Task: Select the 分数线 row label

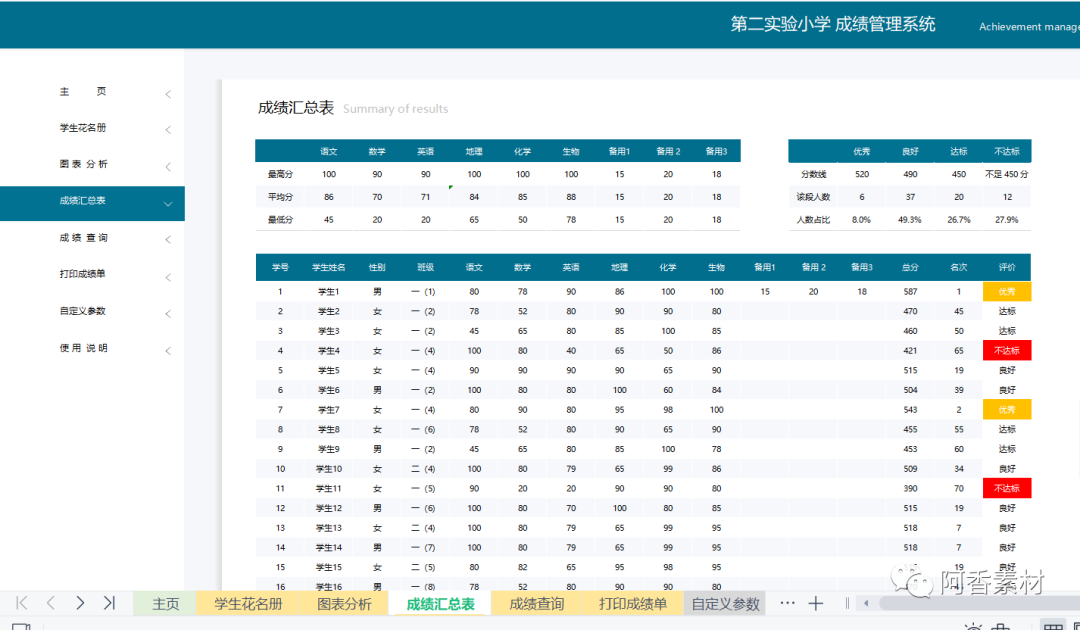Action: click(813, 174)
